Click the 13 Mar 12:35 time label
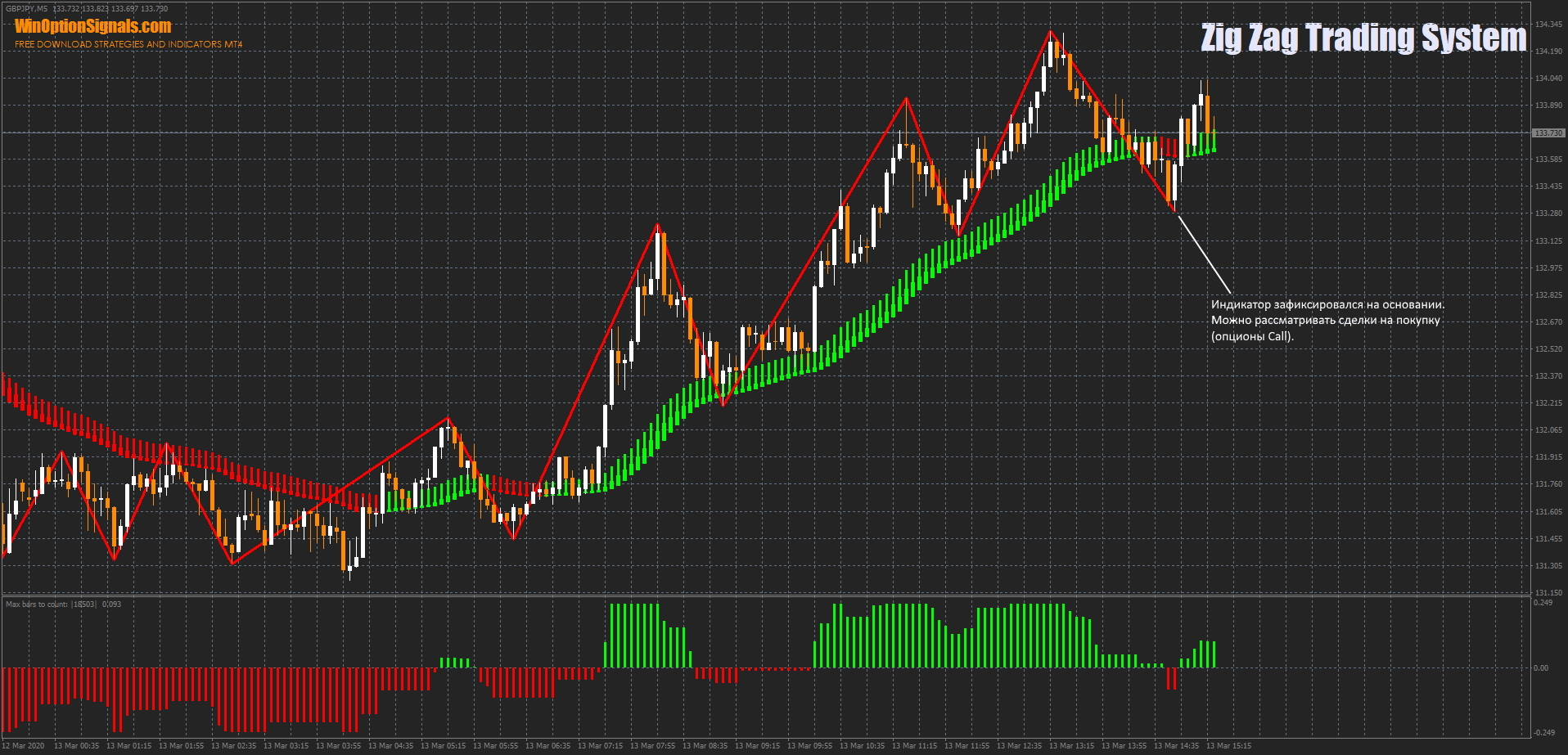 tap(1019, 746)
